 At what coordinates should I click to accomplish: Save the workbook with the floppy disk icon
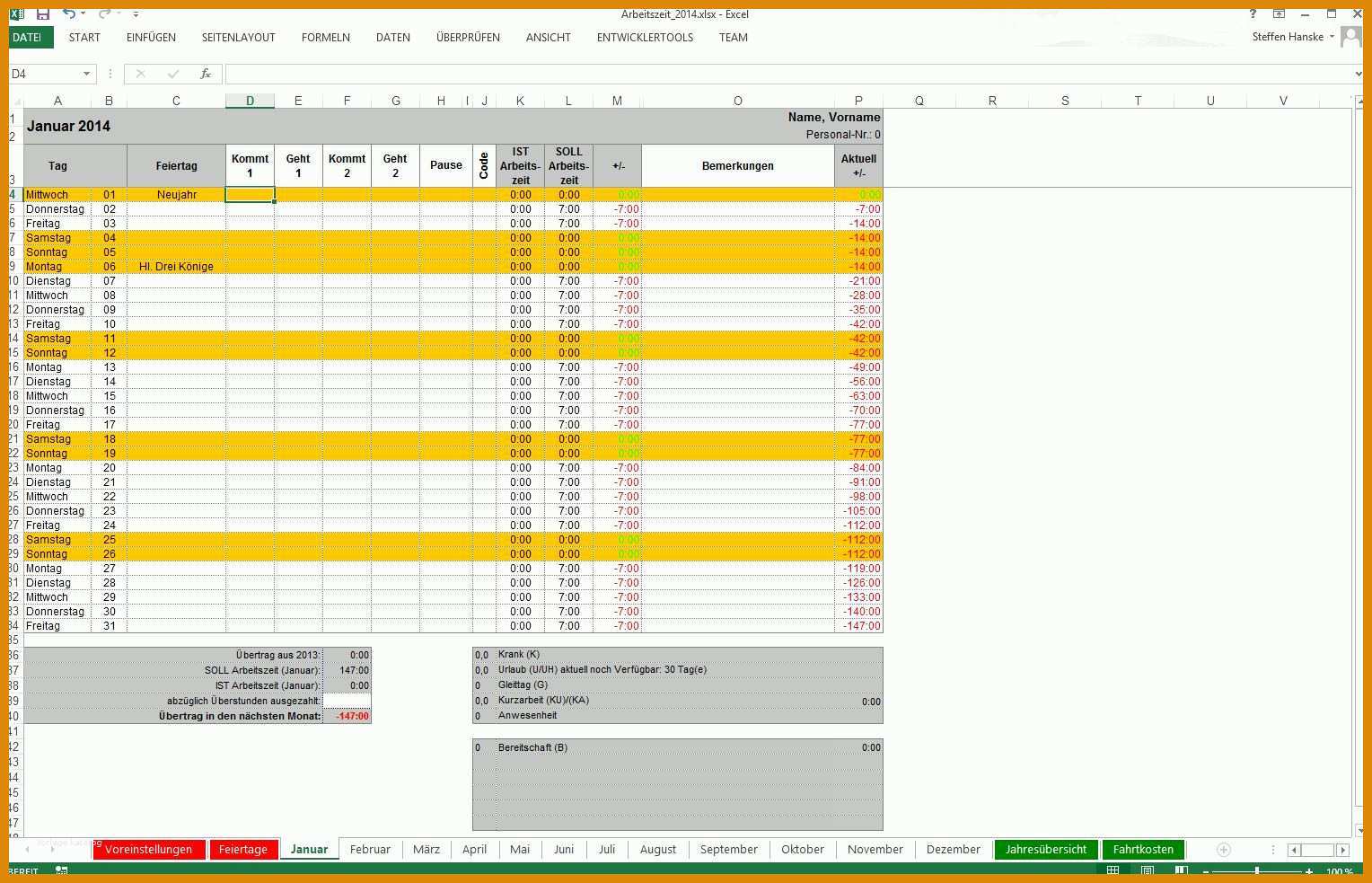click(42, 13)
